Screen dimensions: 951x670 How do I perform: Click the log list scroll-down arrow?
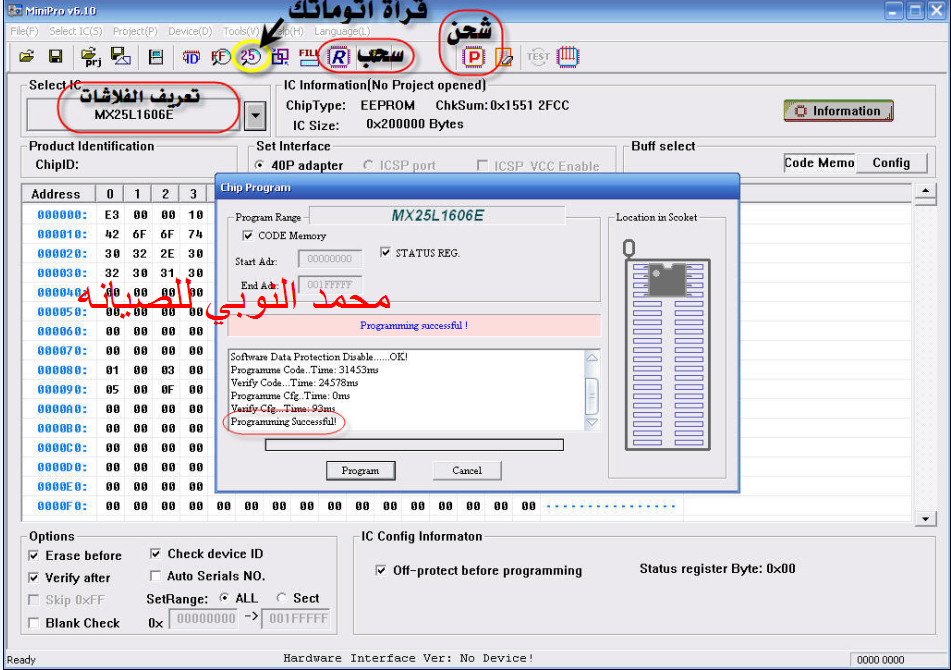click(592, 422)
